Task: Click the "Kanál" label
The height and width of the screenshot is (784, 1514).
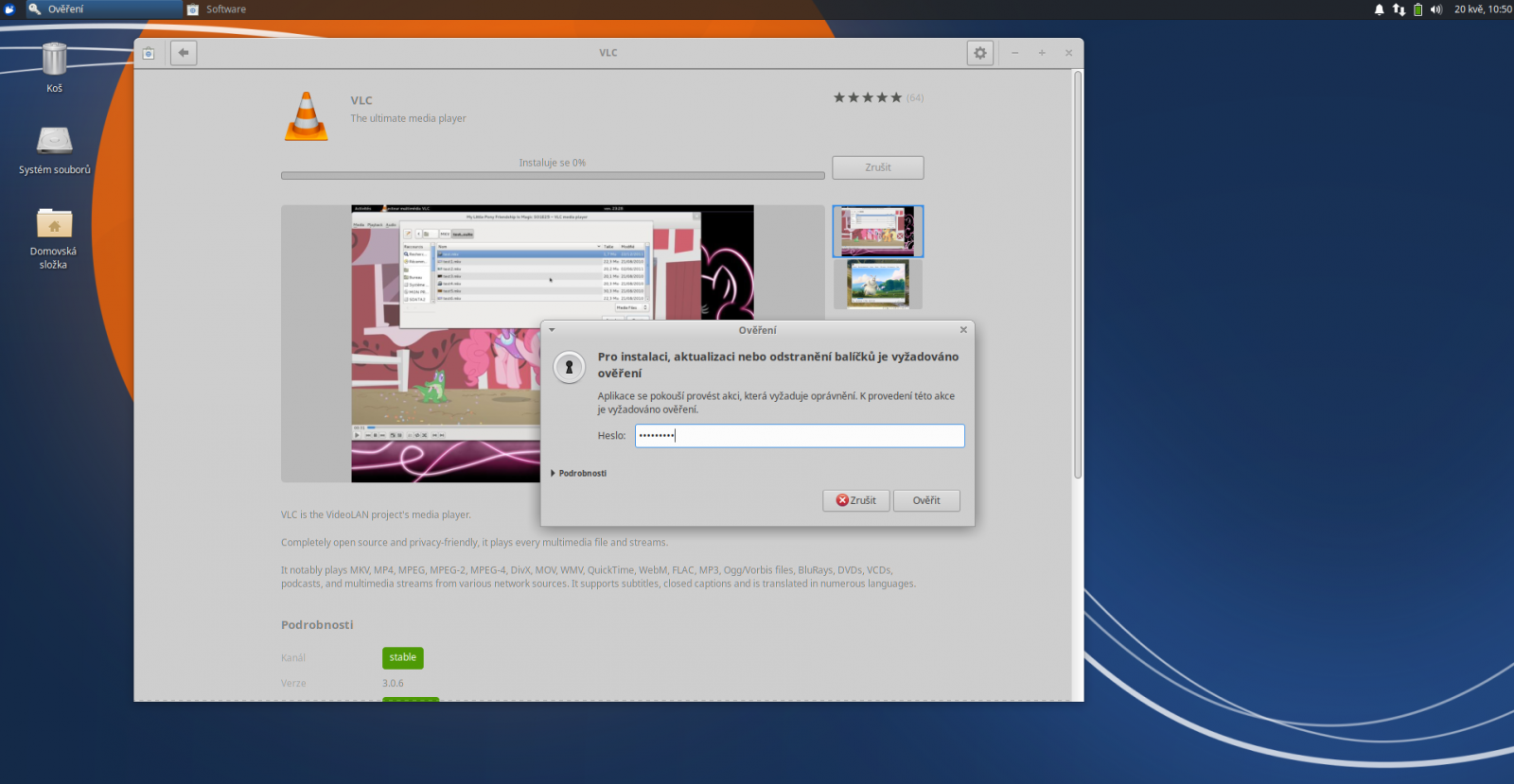Action: (293, 658)
